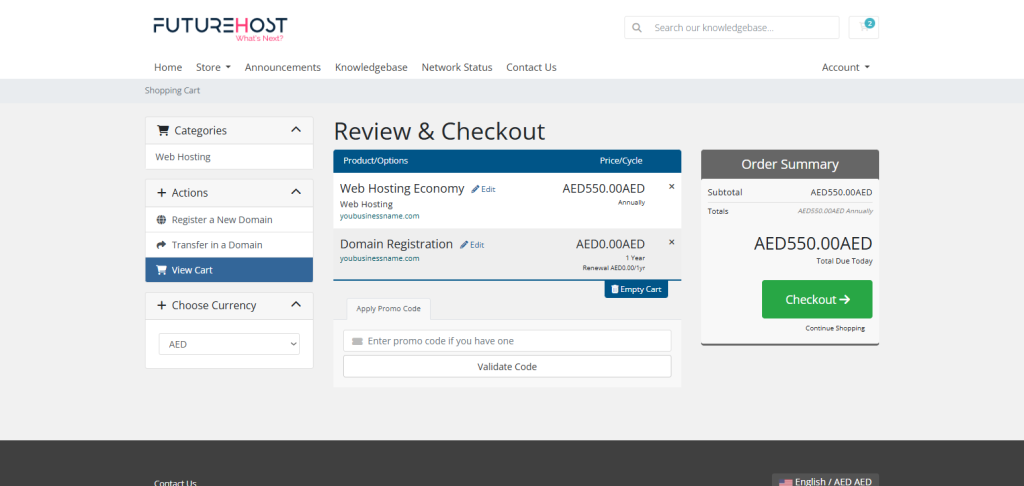Remove Web Hosting Economy with its X
This screenshot has width=1024, height=486.
click(x=671, y=187)
